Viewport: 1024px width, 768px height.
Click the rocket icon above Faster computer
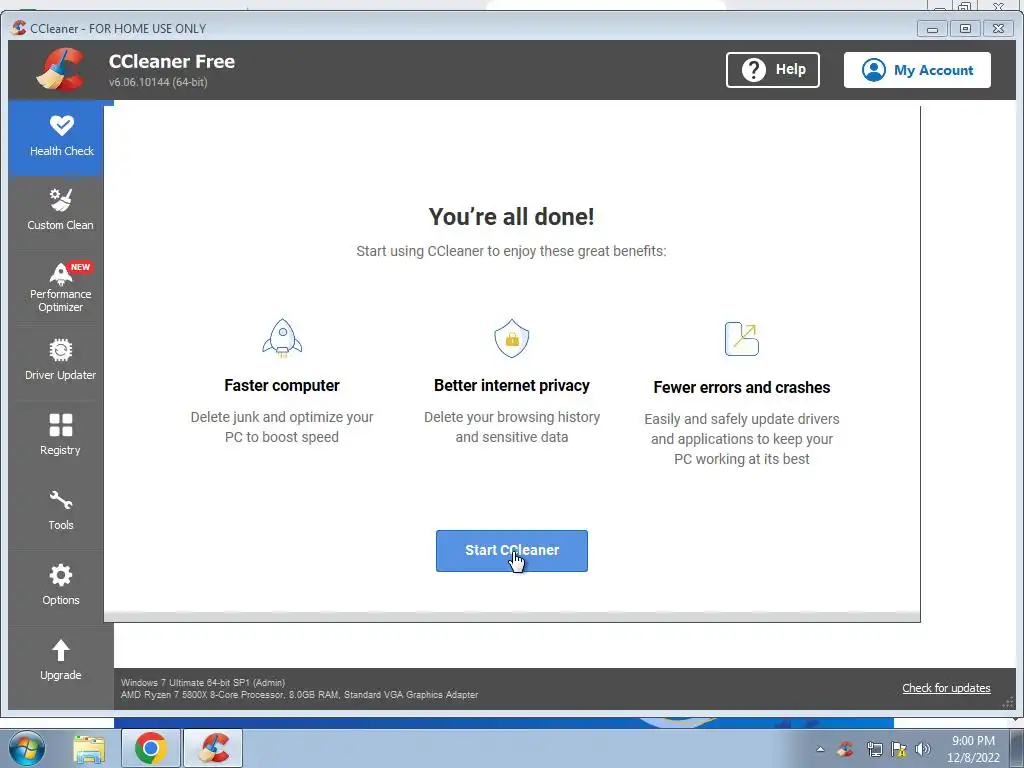pos(282,338)
